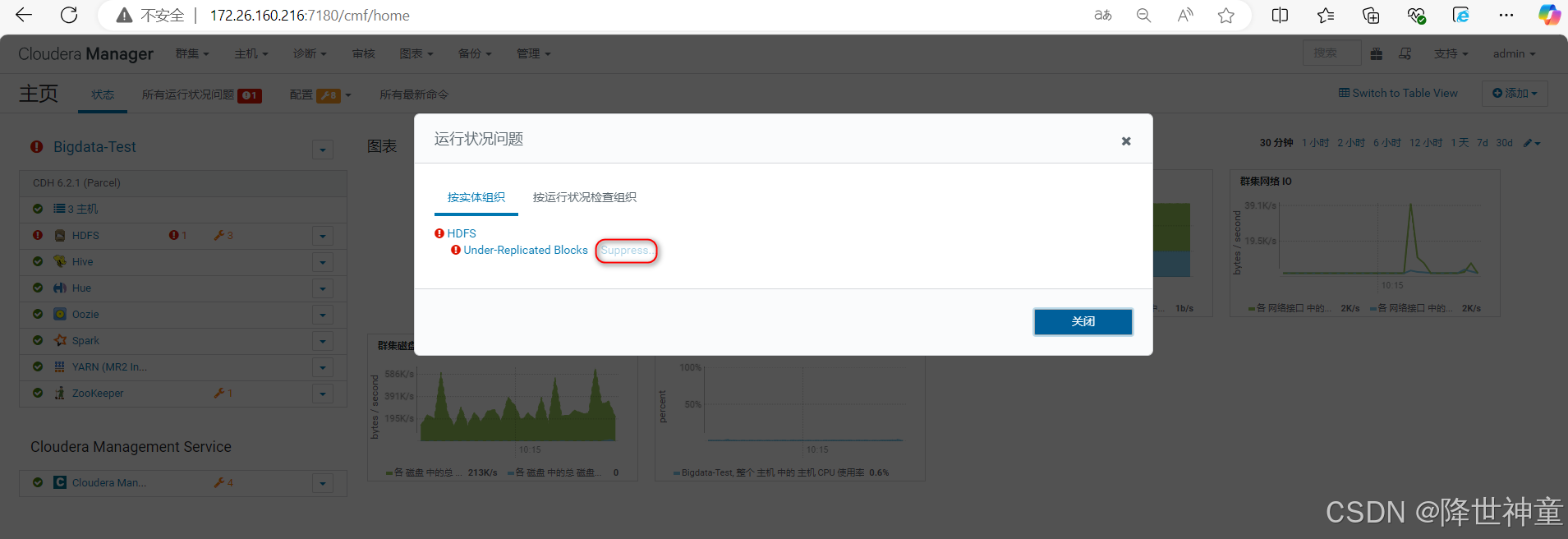1568x539 pixels.
Task: Open the Bigdata-Test cluster link
Action: click(94, 147)
